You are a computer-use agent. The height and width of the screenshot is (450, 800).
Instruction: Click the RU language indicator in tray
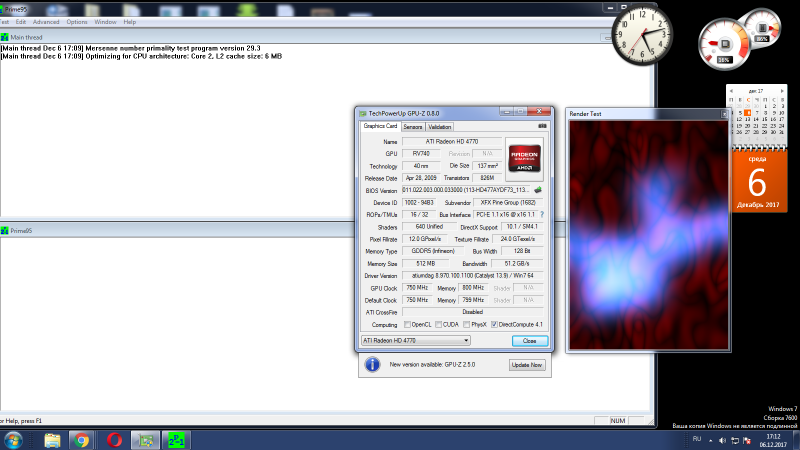(696, 438)
